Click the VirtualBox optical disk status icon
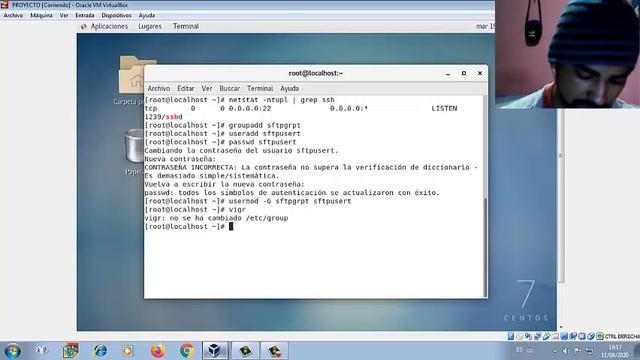The height and width of the screenshot is (360, 640). pos(519,336)
